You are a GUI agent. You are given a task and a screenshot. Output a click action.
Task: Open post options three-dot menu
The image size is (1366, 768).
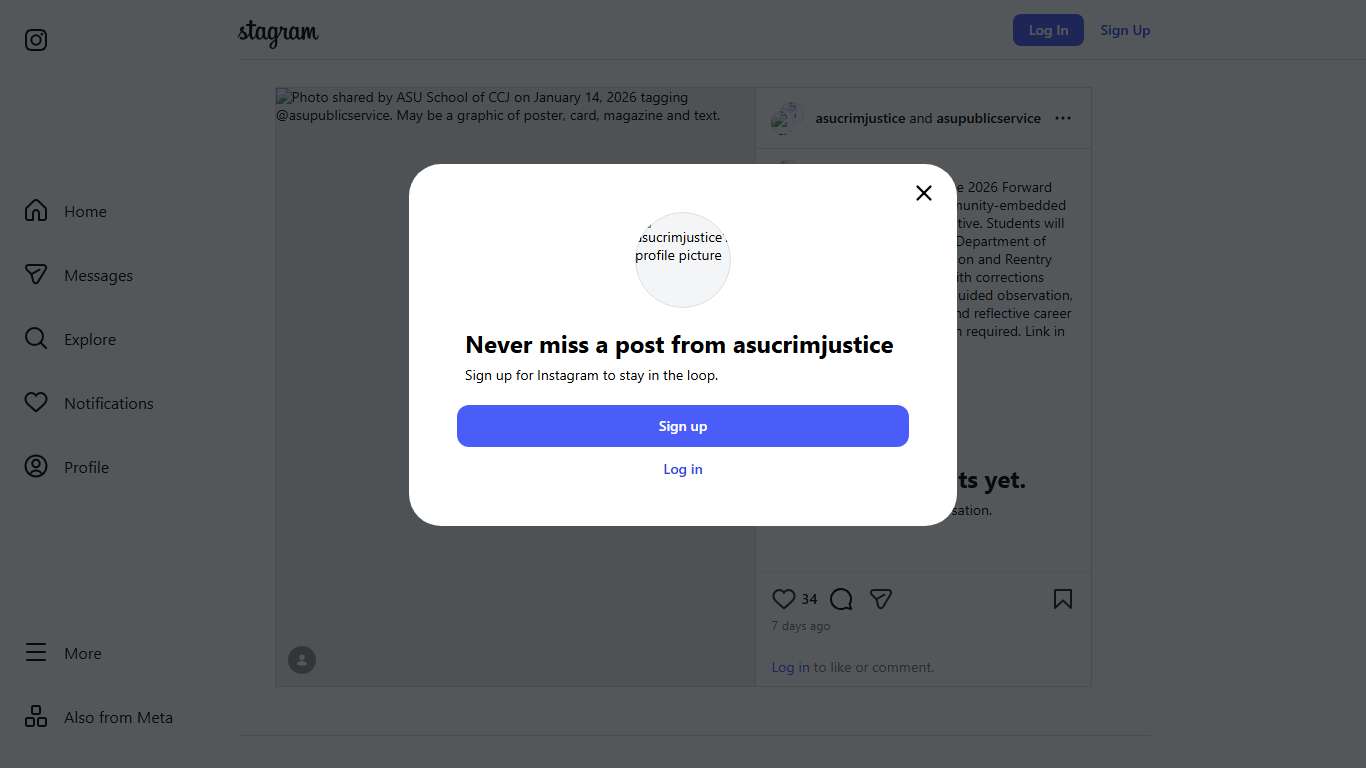(x=1063, y=118)
